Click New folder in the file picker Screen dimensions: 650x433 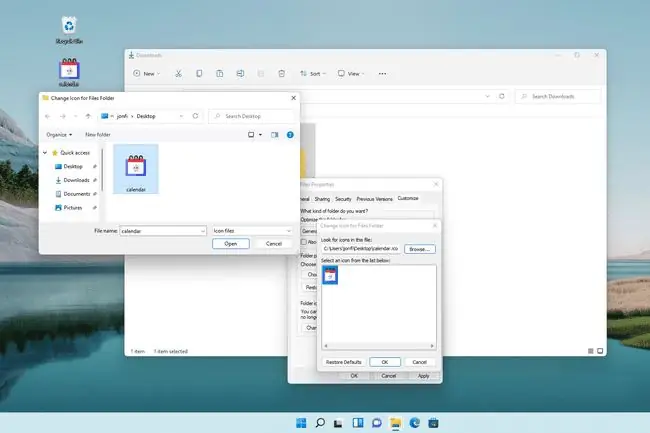(x=98, y=135)
